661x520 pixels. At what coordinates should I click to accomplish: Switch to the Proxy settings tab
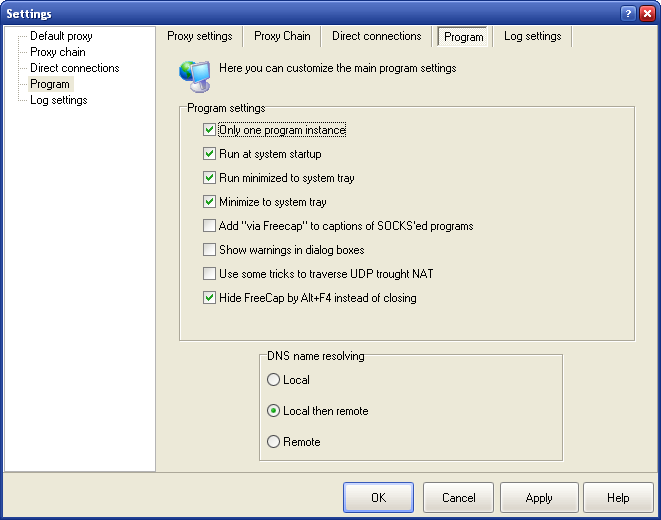[x=199, y=36]
